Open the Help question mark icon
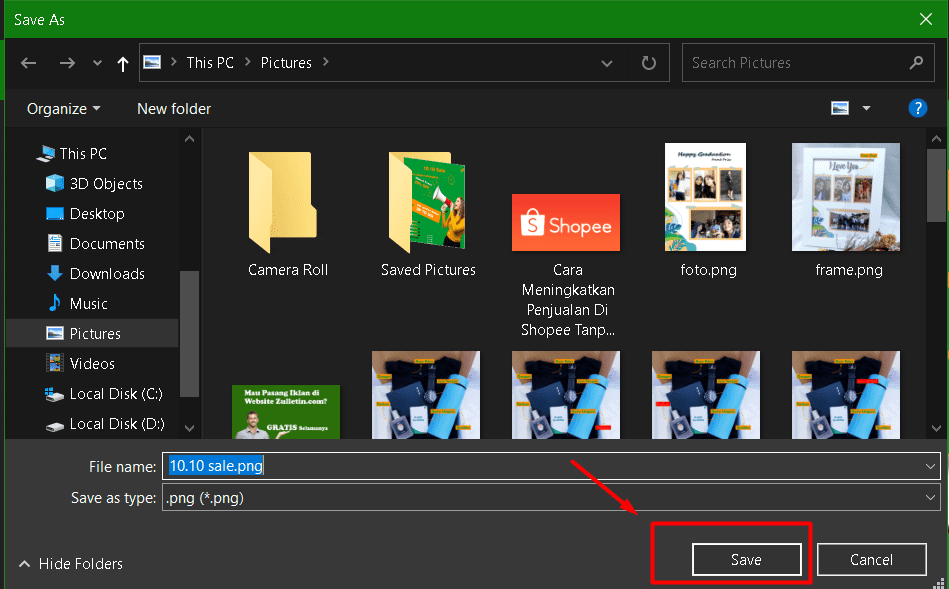The height and width of the screenshot is (589, 949). click(x=917, y=108)
